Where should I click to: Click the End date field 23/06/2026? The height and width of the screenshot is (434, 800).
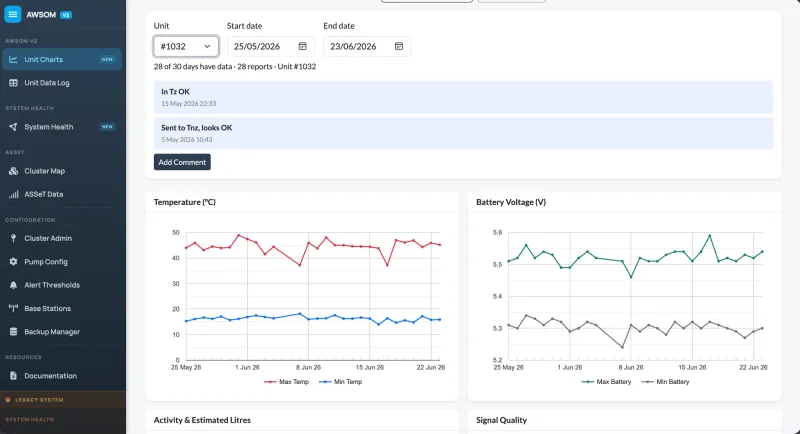(367, 46)
